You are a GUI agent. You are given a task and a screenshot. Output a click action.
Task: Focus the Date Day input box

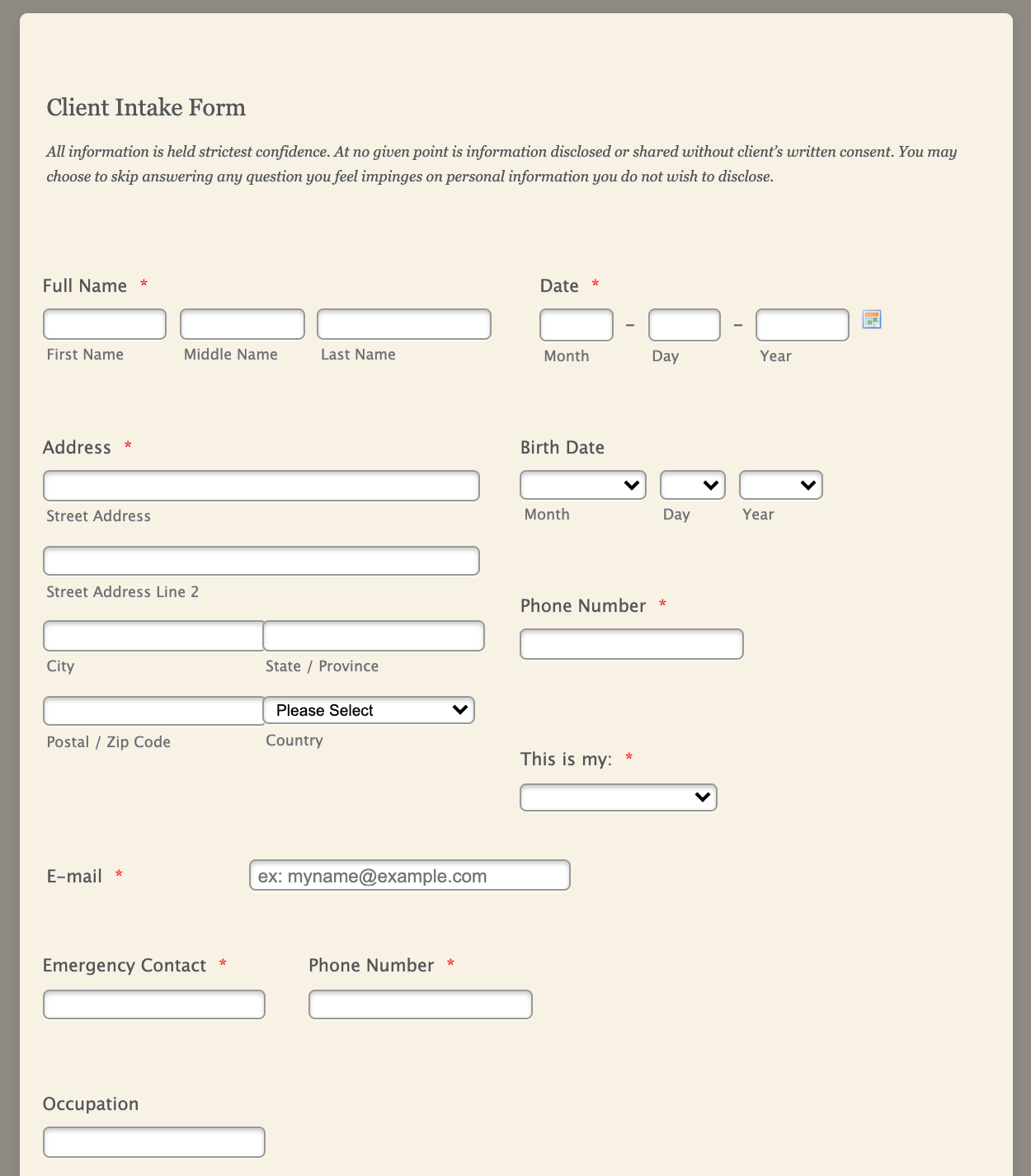(685, 325)
